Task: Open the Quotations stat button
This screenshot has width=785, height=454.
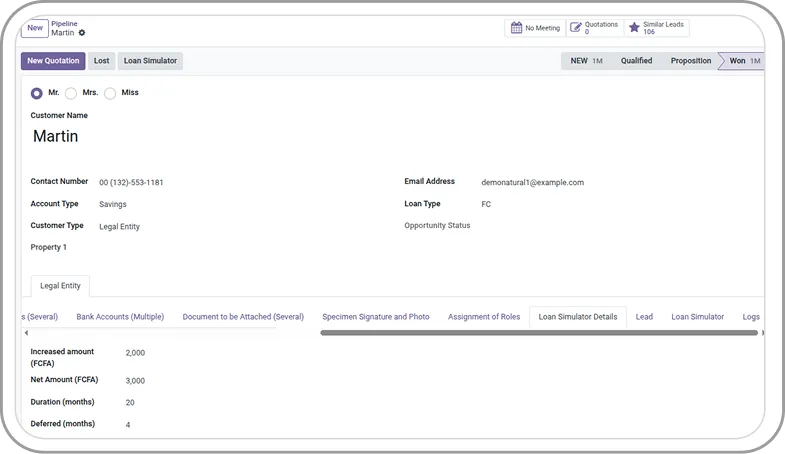Action: point(595,28)
